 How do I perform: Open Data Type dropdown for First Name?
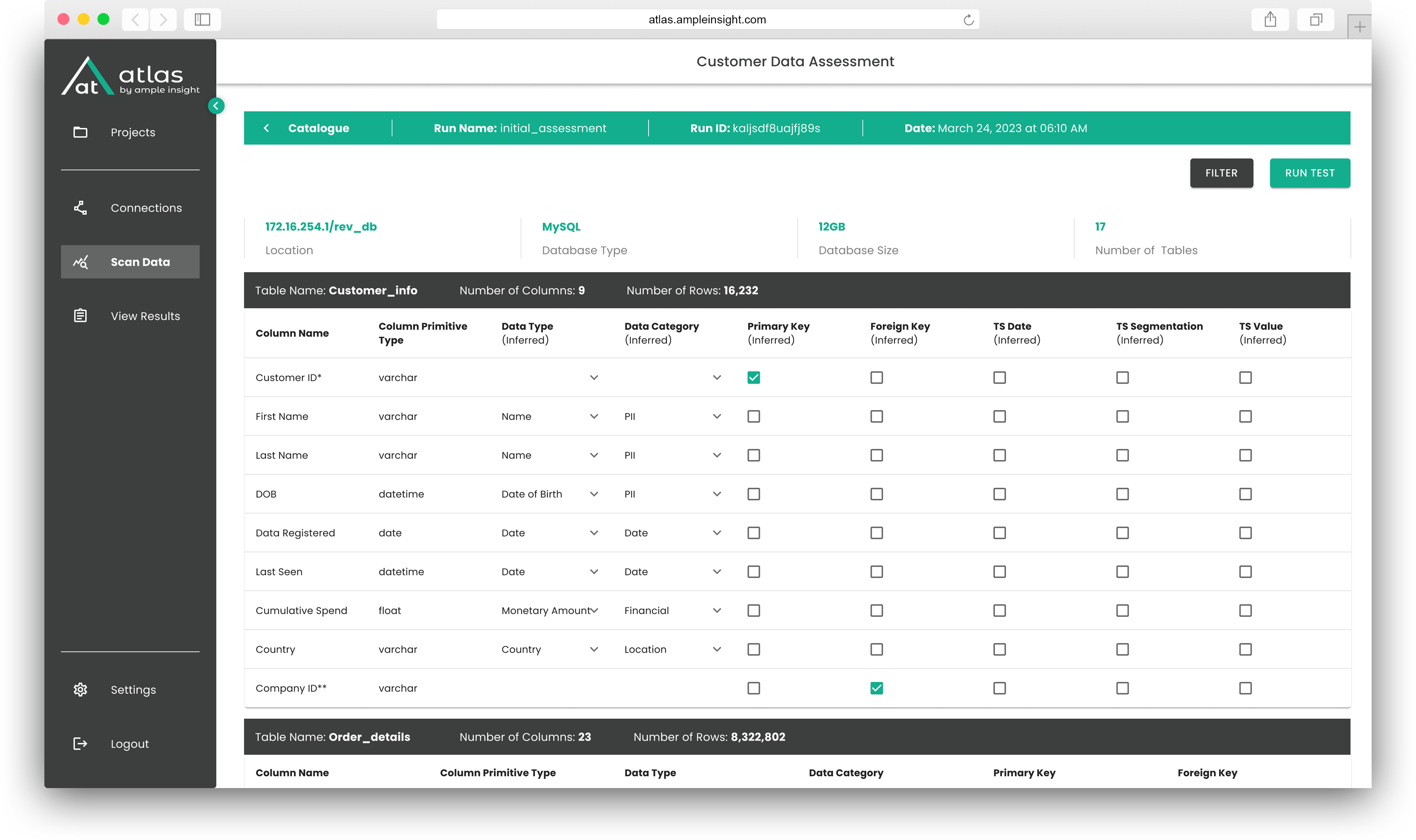click(x=593, y=416)
